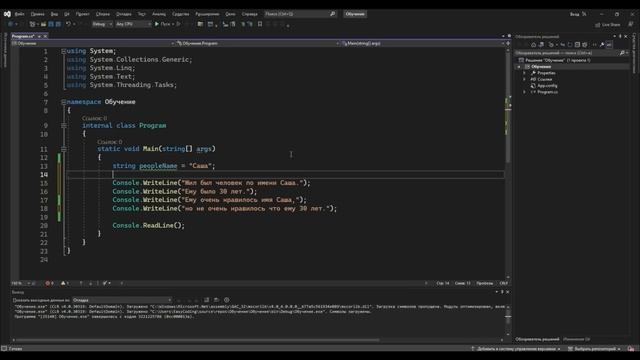Click the Switch Views icon in Solution Explorer
This screenshot has height=360, width=640.
(542, 44)
